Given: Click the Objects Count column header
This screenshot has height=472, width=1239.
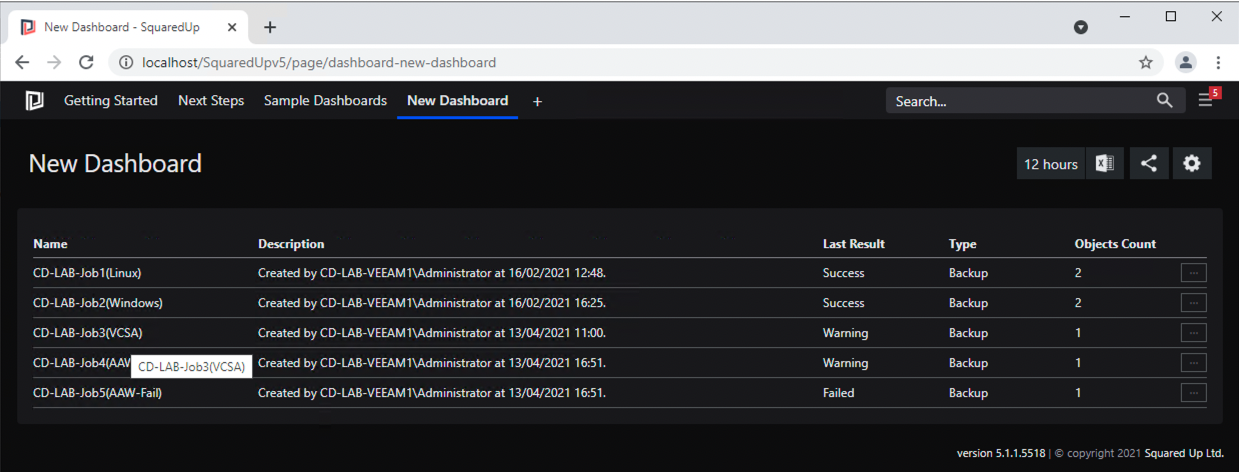Looking at the screenshot, I should tap(1115, 244).
